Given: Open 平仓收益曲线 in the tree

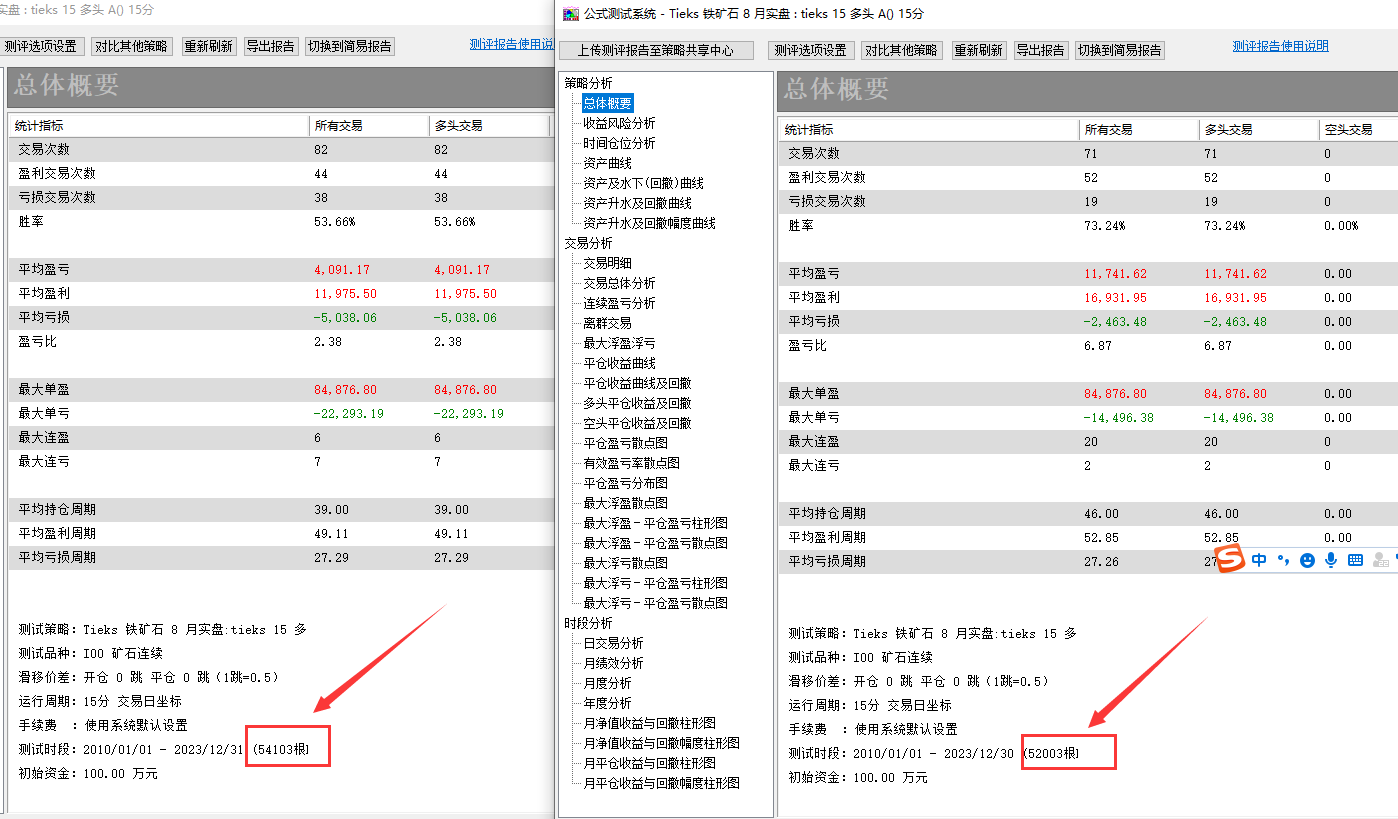Looking at the screenshot, I should click(x=620, y=363).
